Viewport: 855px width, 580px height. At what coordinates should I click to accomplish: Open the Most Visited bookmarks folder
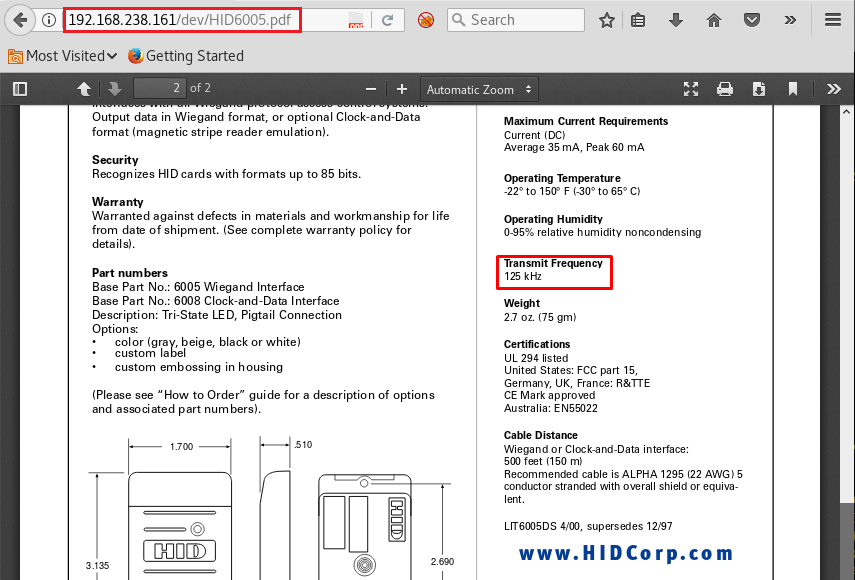point(62,56)
